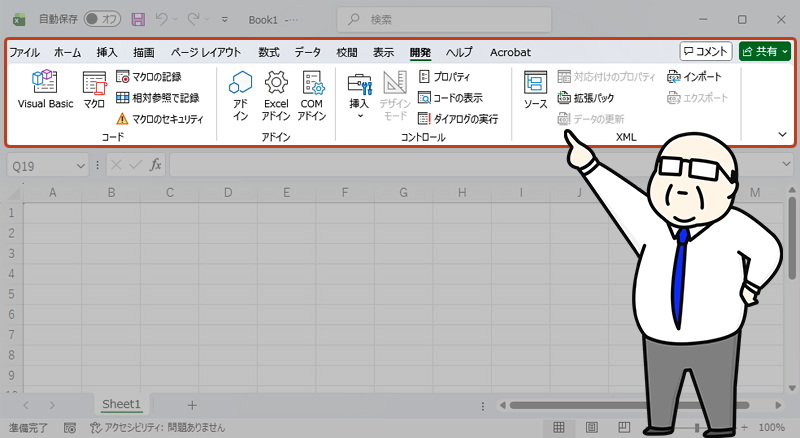Open Excel アドイン manager

(x=276, y=95)
